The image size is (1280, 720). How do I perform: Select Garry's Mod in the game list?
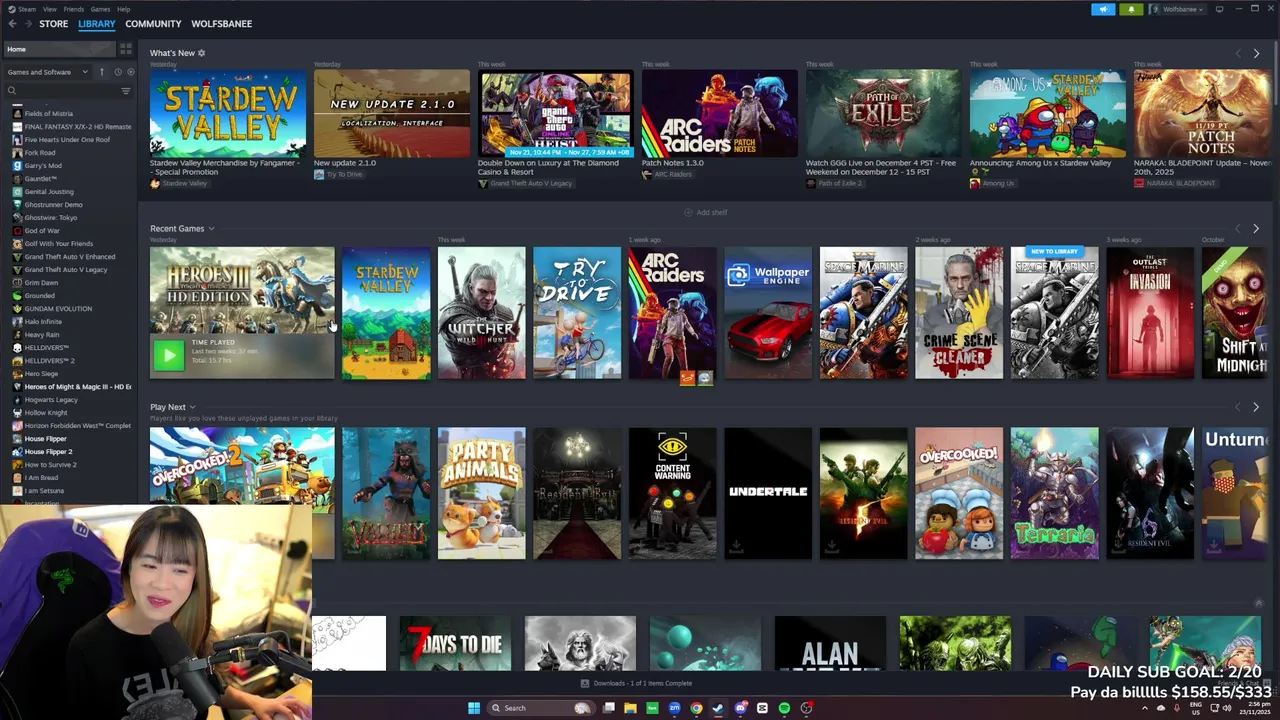pyautogui.click(x=43, y=165)
